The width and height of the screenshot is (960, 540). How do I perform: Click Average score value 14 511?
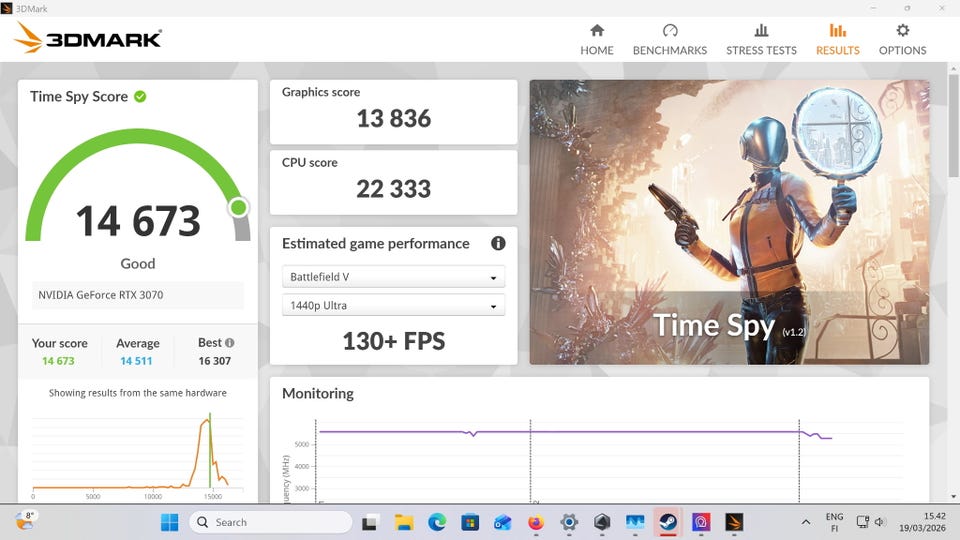coord(136,361)
